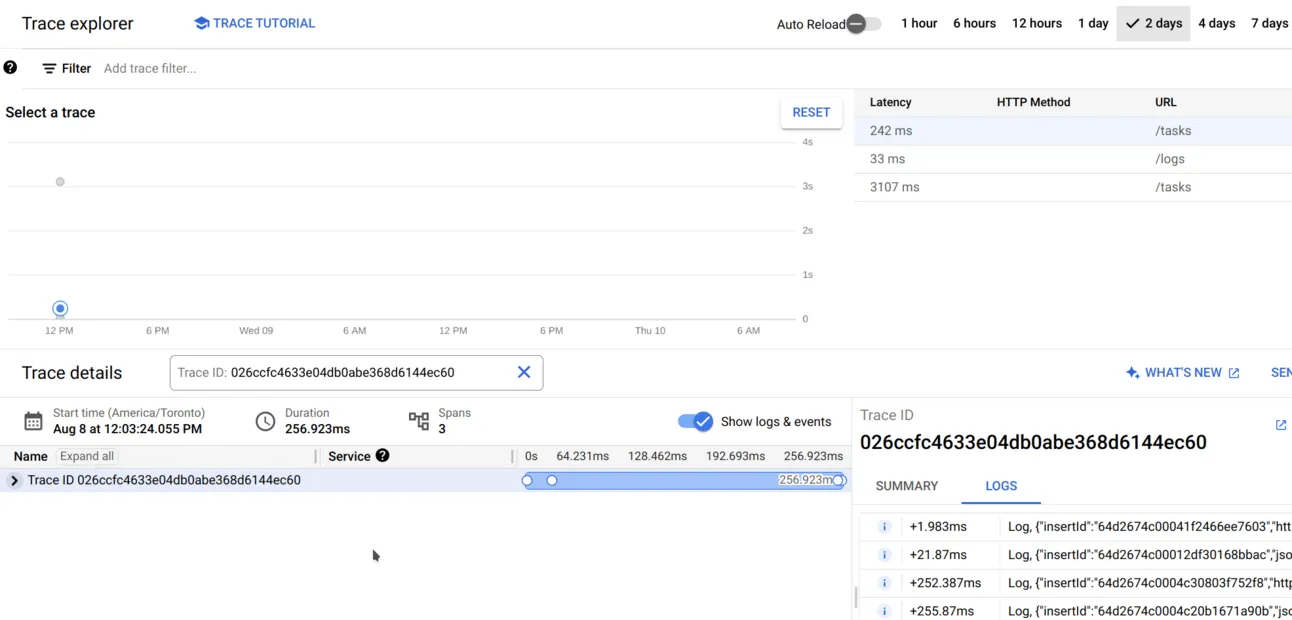Screen dimensions: 1292x620
Task: Click info icon for +252.387ms log
Action: (x=884, y=582)
